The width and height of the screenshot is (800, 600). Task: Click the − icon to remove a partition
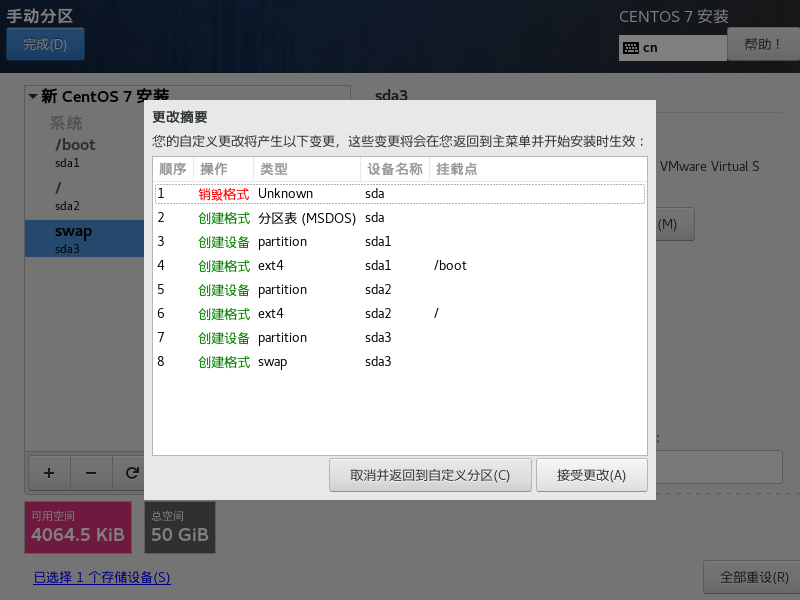(90, 472)
